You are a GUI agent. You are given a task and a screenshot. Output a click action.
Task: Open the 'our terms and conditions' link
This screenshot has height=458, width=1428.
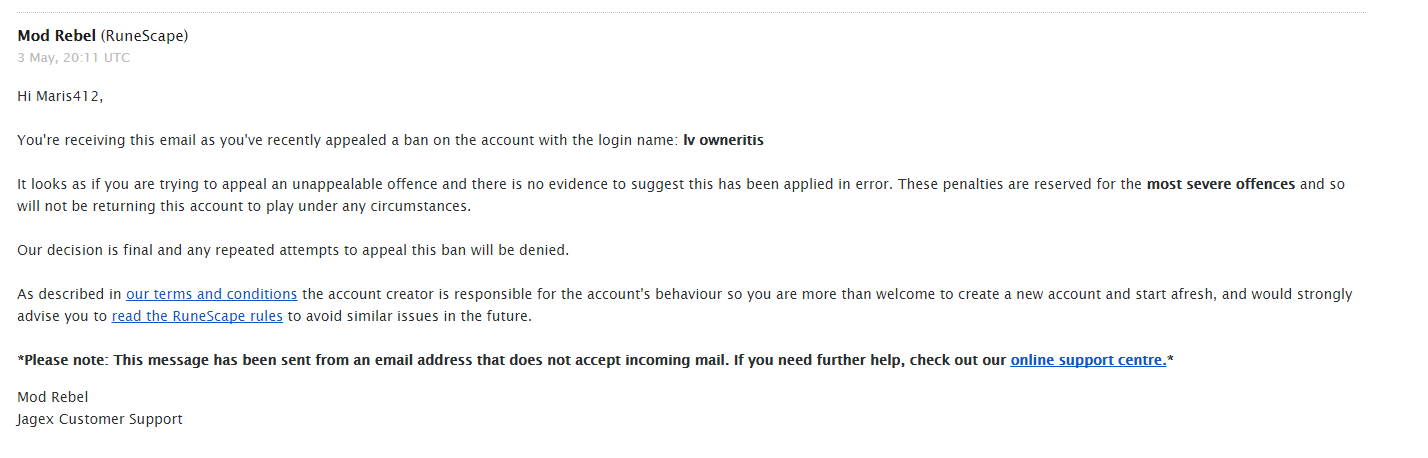tap(211, 294)
